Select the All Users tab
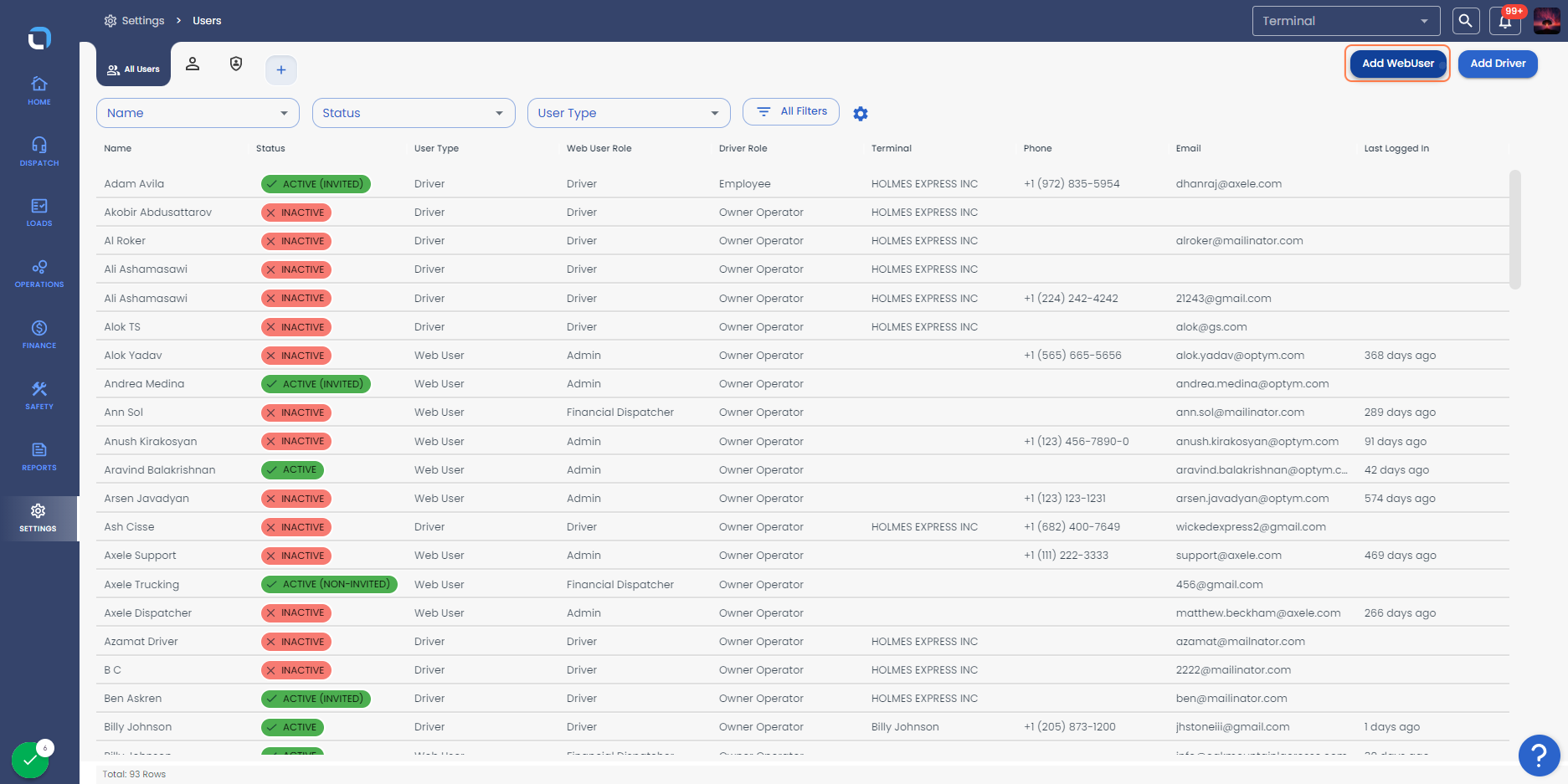The width and height of the screenshot is (1568, 784). coord(133,69)
